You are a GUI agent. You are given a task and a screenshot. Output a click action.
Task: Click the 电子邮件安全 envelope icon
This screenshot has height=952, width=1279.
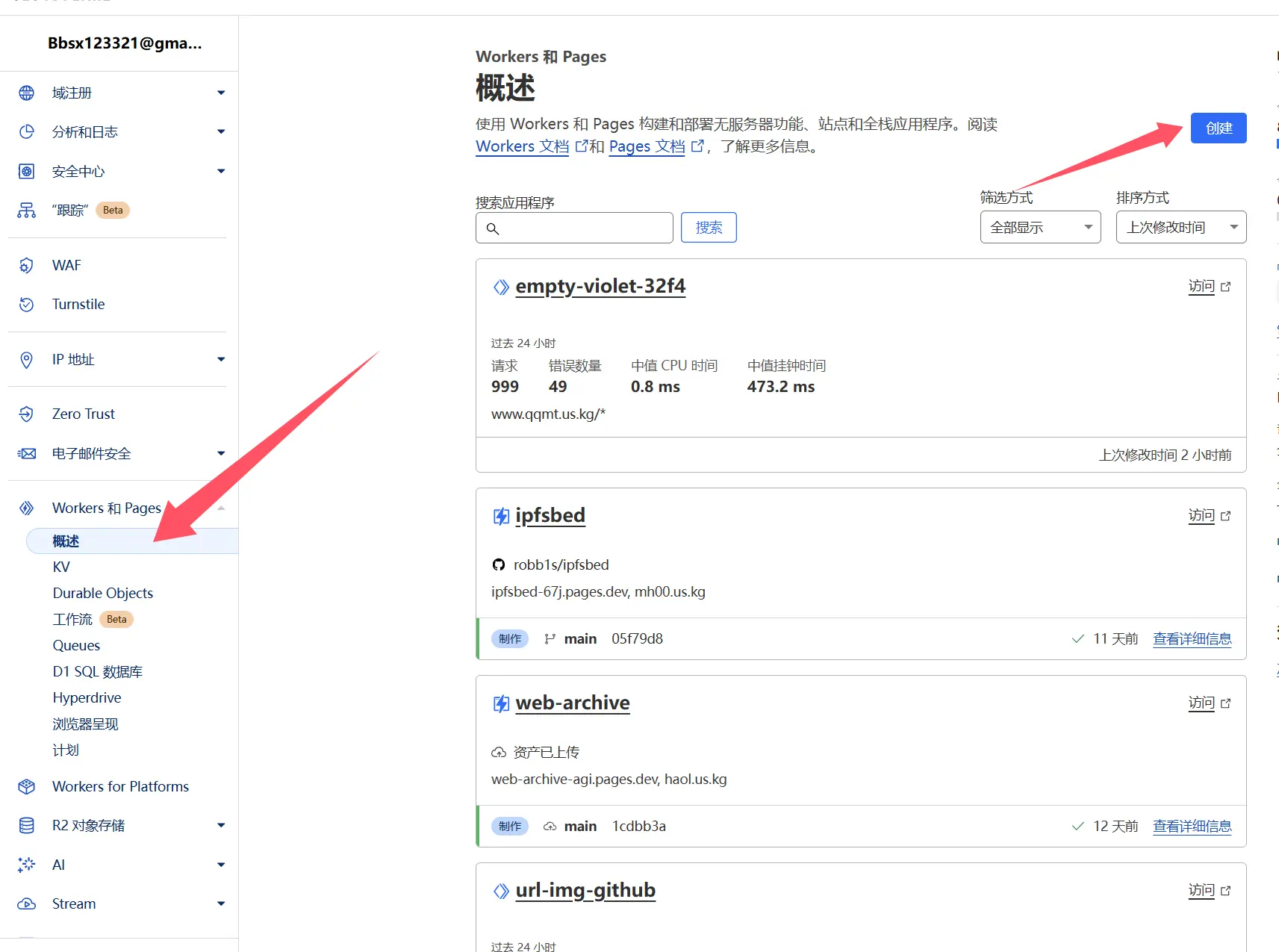pos(27,453)
